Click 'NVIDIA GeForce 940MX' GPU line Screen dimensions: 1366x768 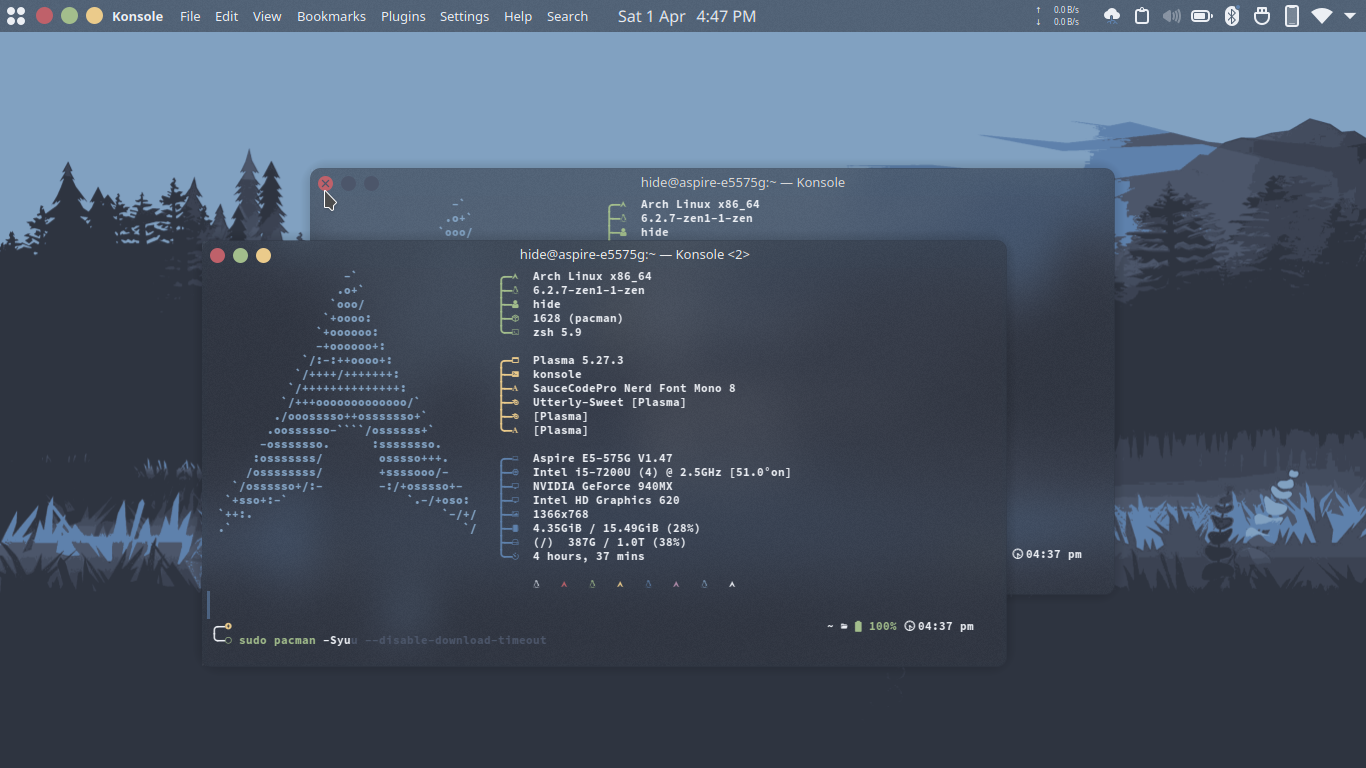tap(602, 486)
